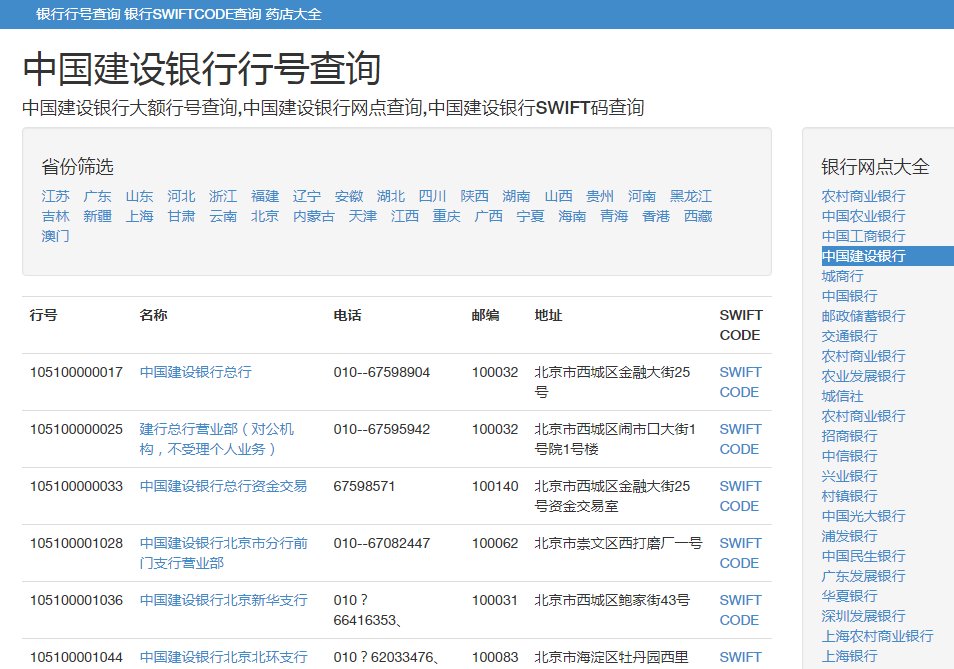Filter by province 河北

click(181, 196)
